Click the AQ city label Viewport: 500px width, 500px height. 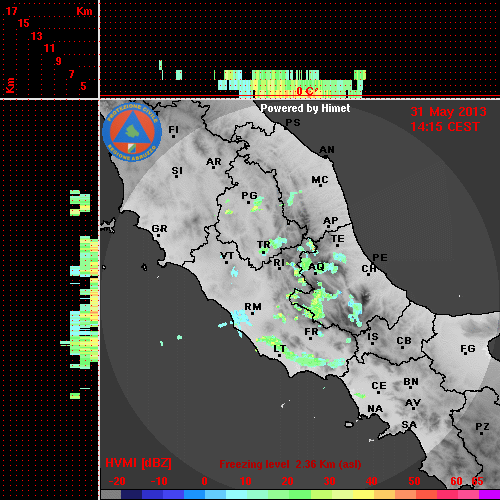tap(316, 267)
